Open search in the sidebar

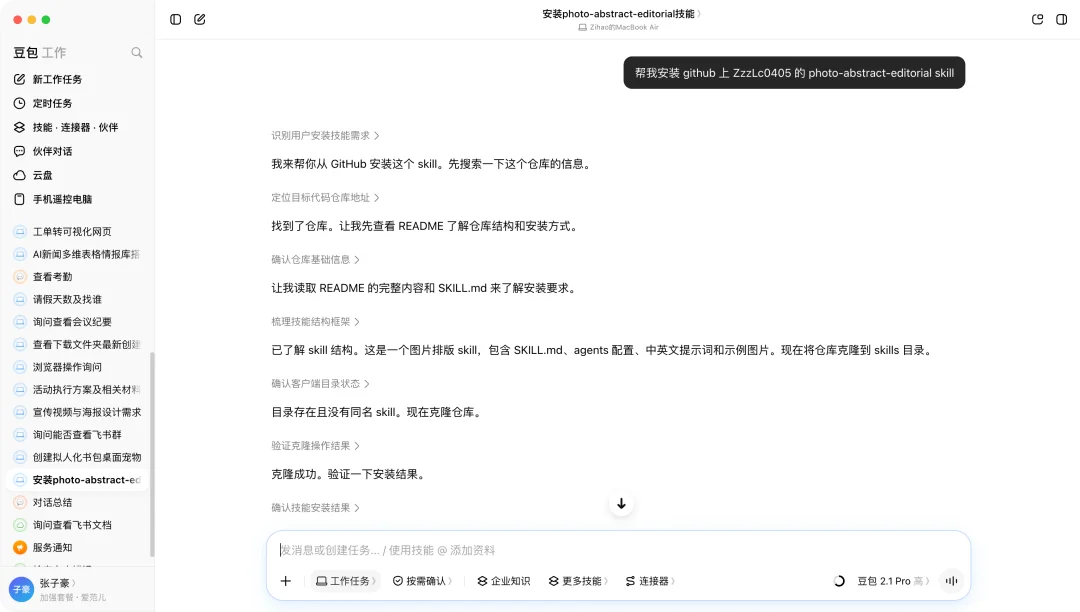pos(136,52)
